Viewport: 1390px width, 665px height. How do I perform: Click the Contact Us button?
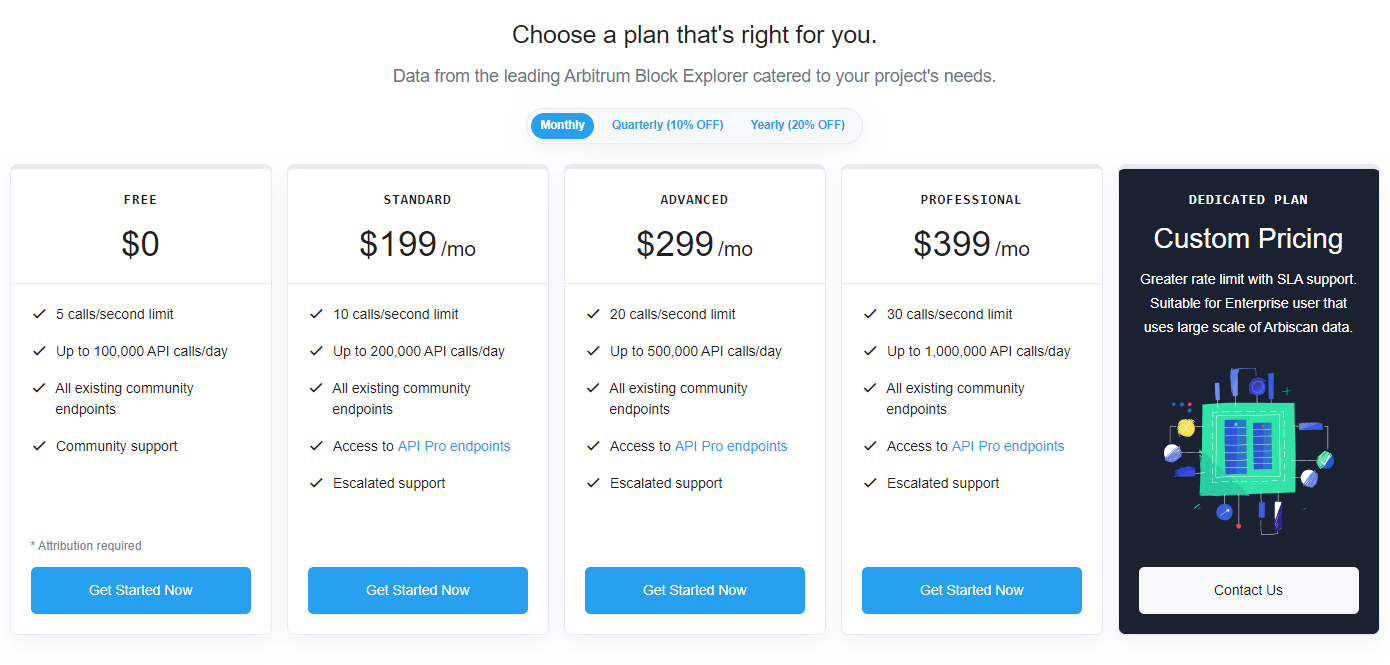click(1248, 590)
